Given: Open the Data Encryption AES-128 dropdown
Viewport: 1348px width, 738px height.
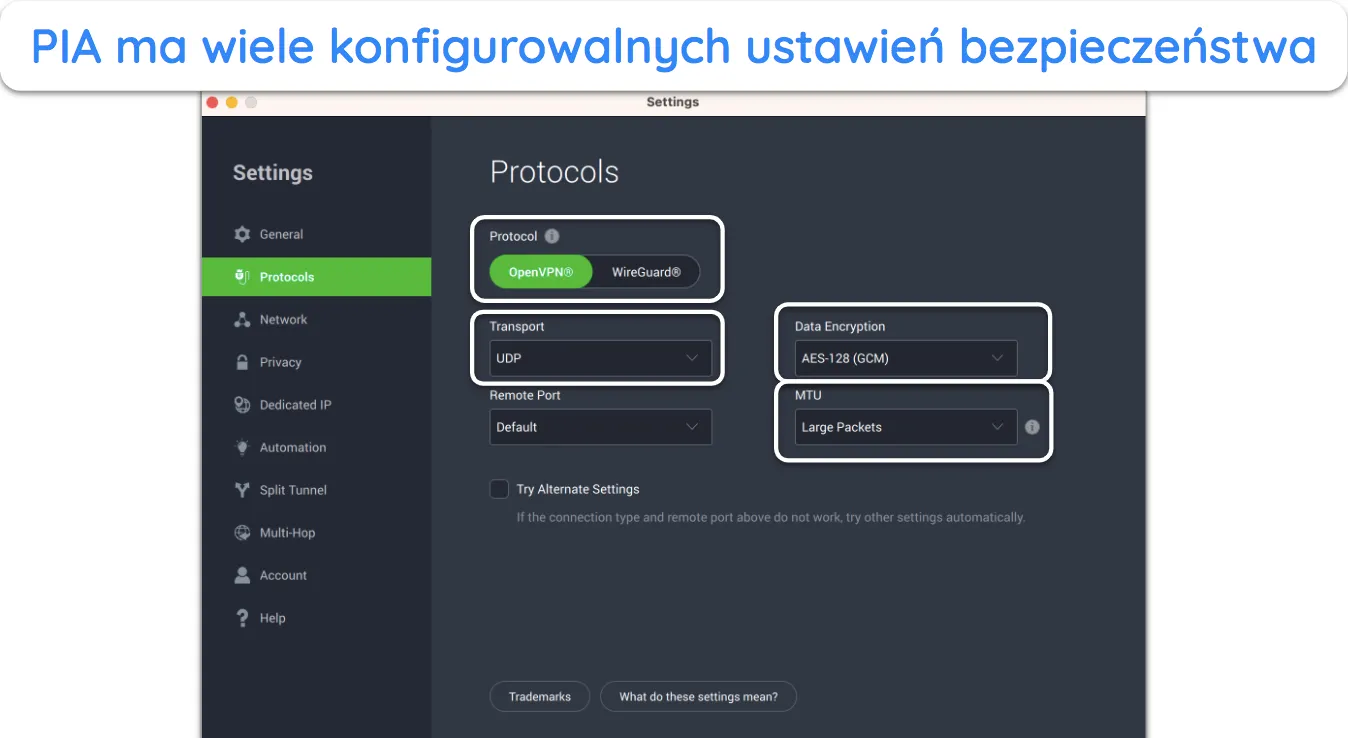Looking at the screenshot, I should coord(906,358).
